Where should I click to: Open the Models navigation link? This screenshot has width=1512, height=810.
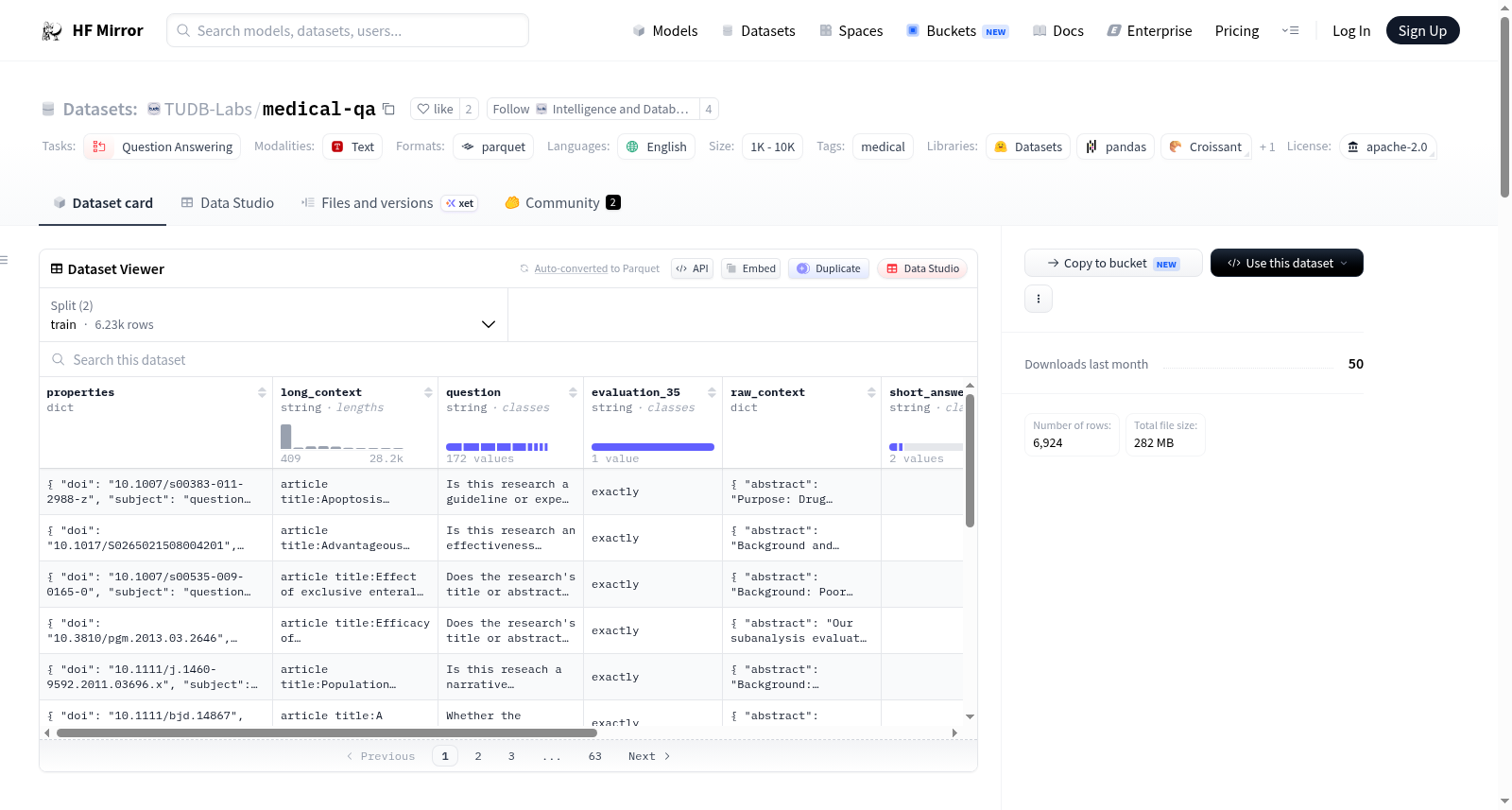point(665,30)
